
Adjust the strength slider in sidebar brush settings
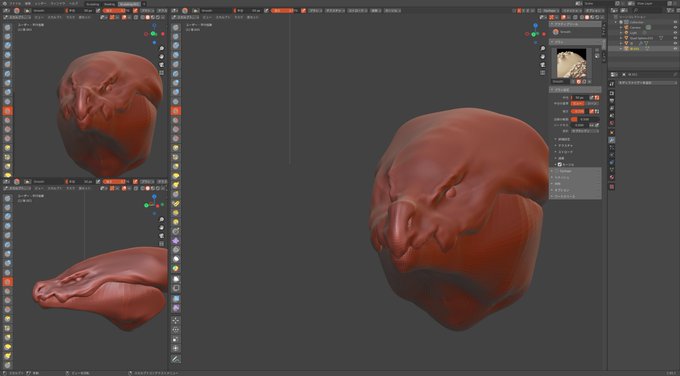coord(578,111)
